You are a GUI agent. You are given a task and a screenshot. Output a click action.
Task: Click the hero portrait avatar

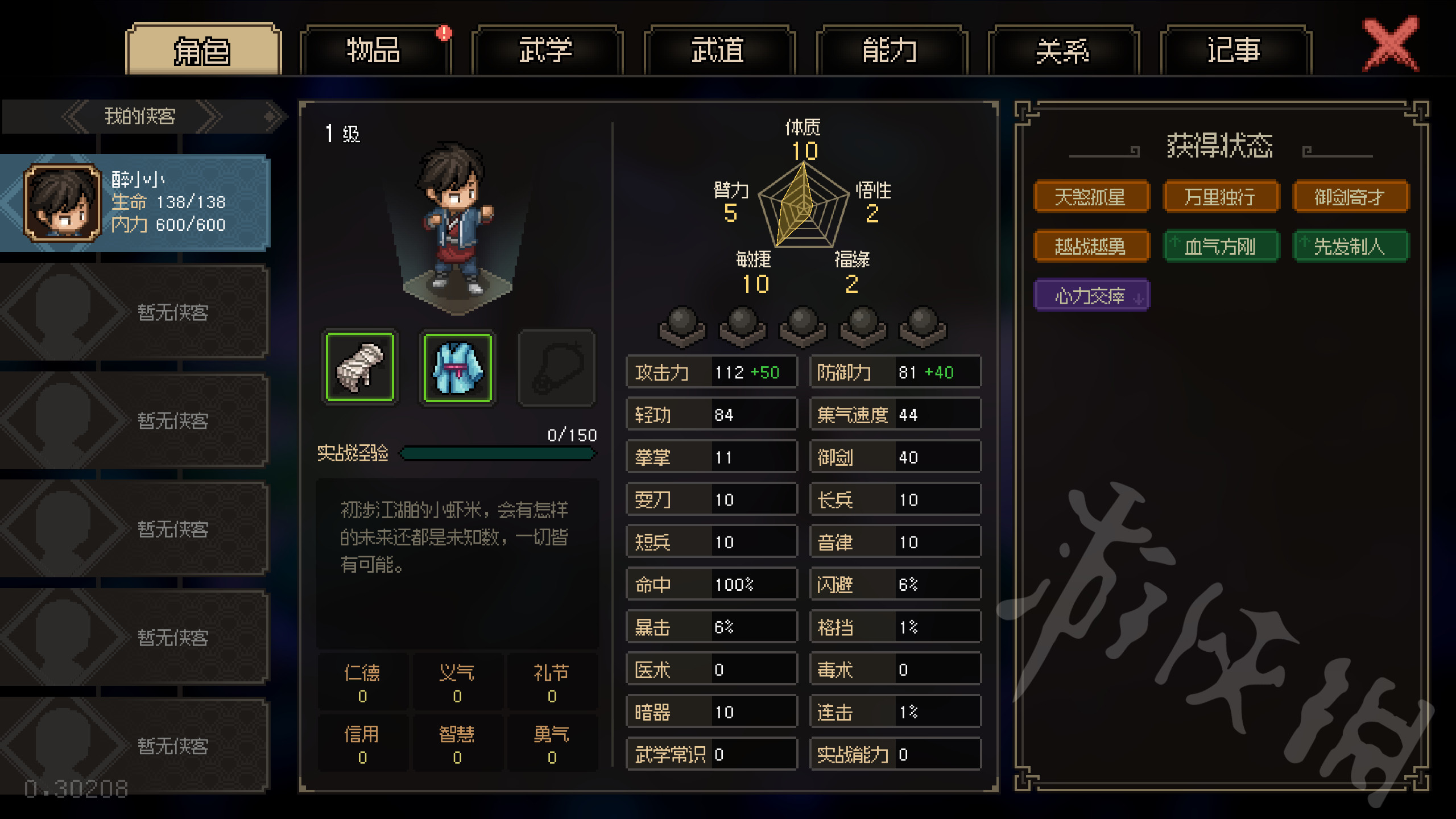[x=62, y=202]
